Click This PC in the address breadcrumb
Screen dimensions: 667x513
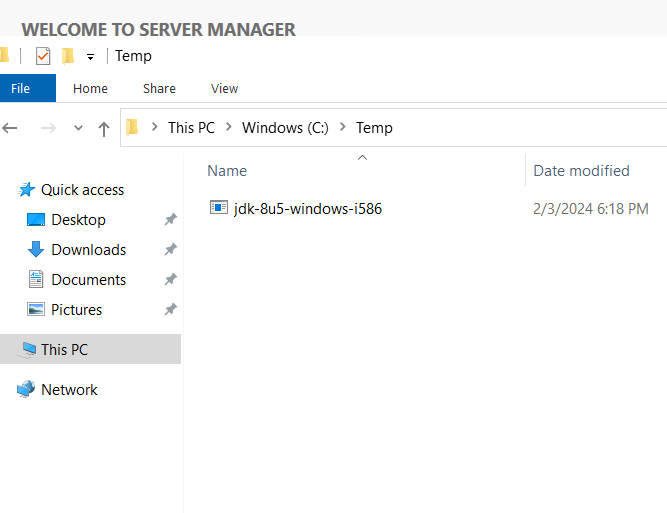(191, 128)
